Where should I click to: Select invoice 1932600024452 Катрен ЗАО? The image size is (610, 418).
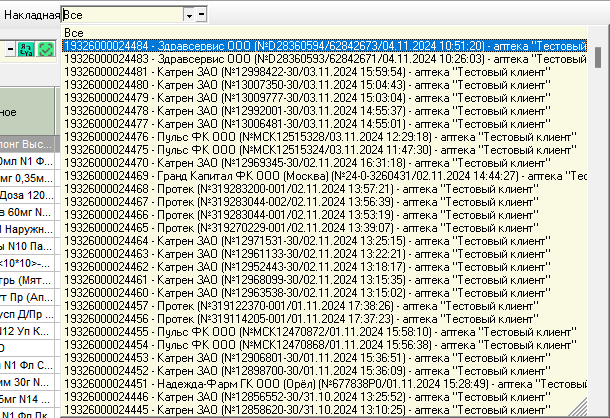click(x=324, y=371)
